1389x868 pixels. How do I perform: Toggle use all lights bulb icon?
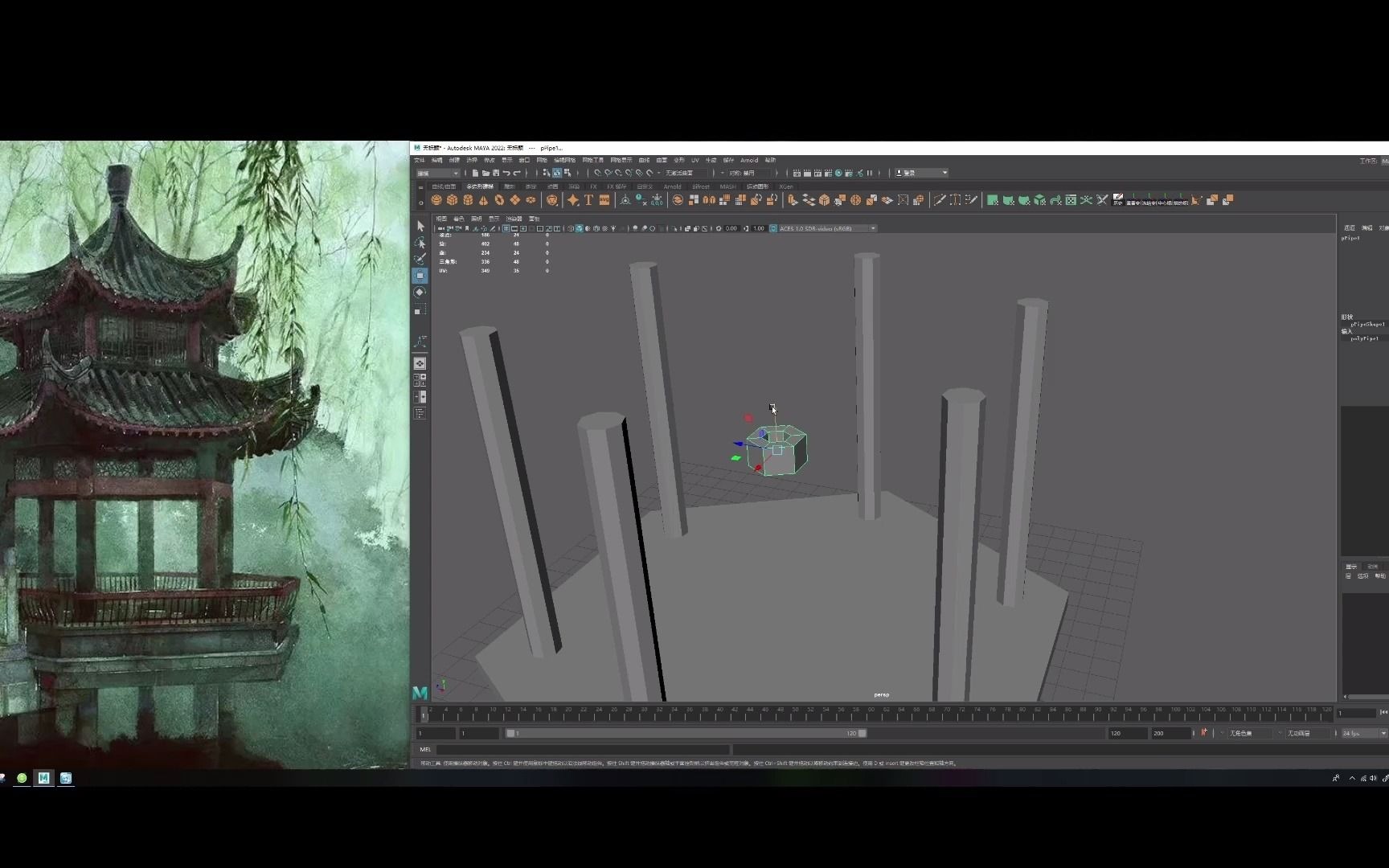tap(613, 228)
